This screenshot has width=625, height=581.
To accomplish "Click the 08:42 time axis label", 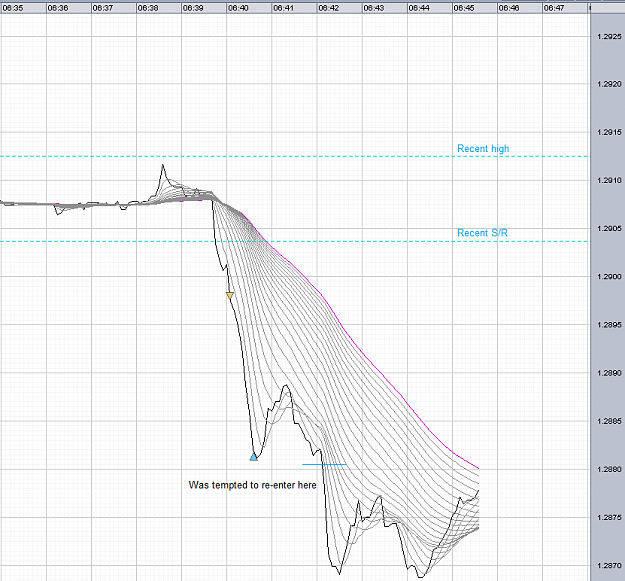I will coord(328,8).
